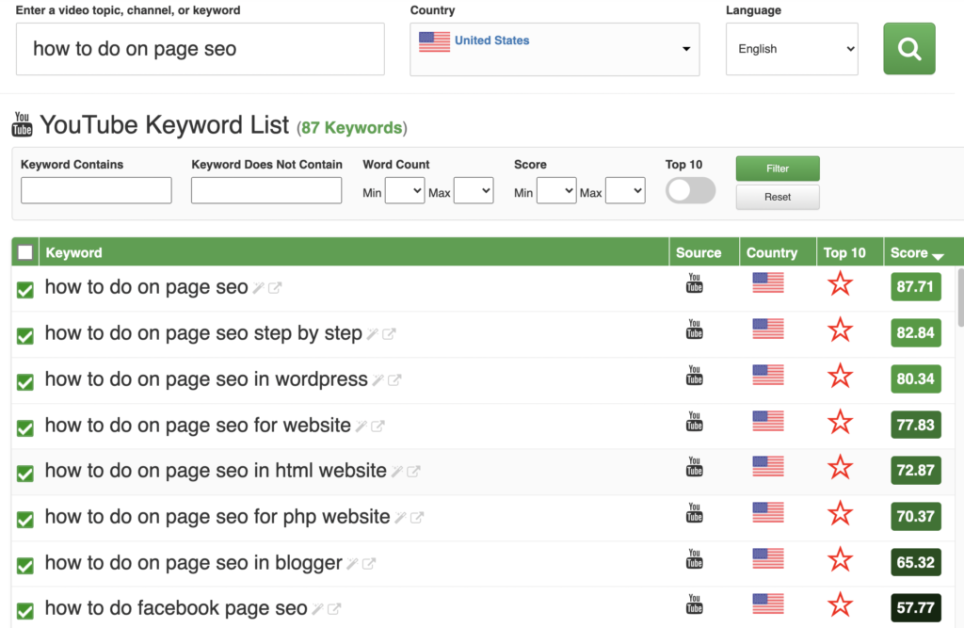
Task: Click star icon for 'facebook page seo' row
Action: pos(840,605)
